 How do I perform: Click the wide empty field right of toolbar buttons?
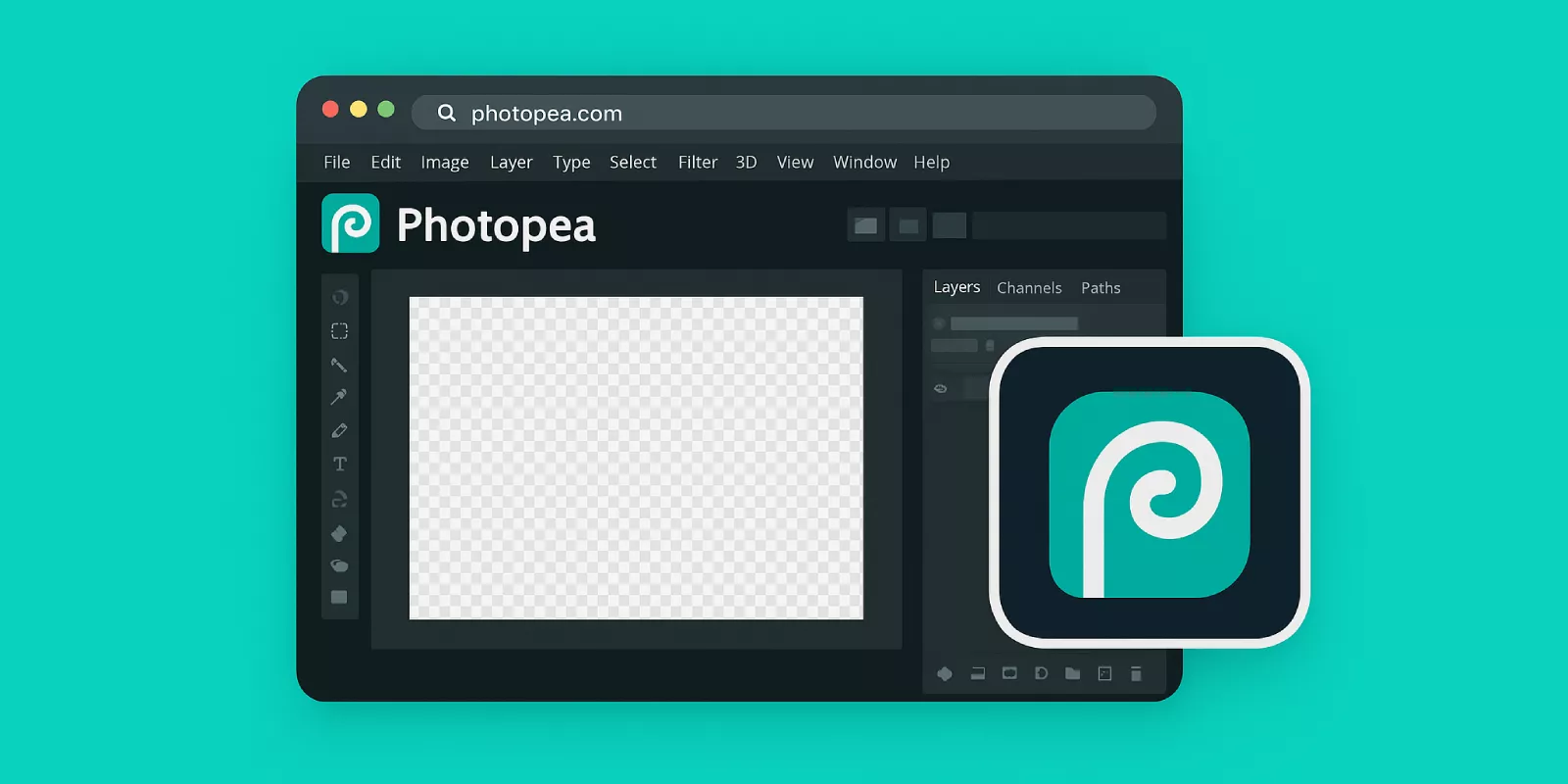coord(1069,225)
